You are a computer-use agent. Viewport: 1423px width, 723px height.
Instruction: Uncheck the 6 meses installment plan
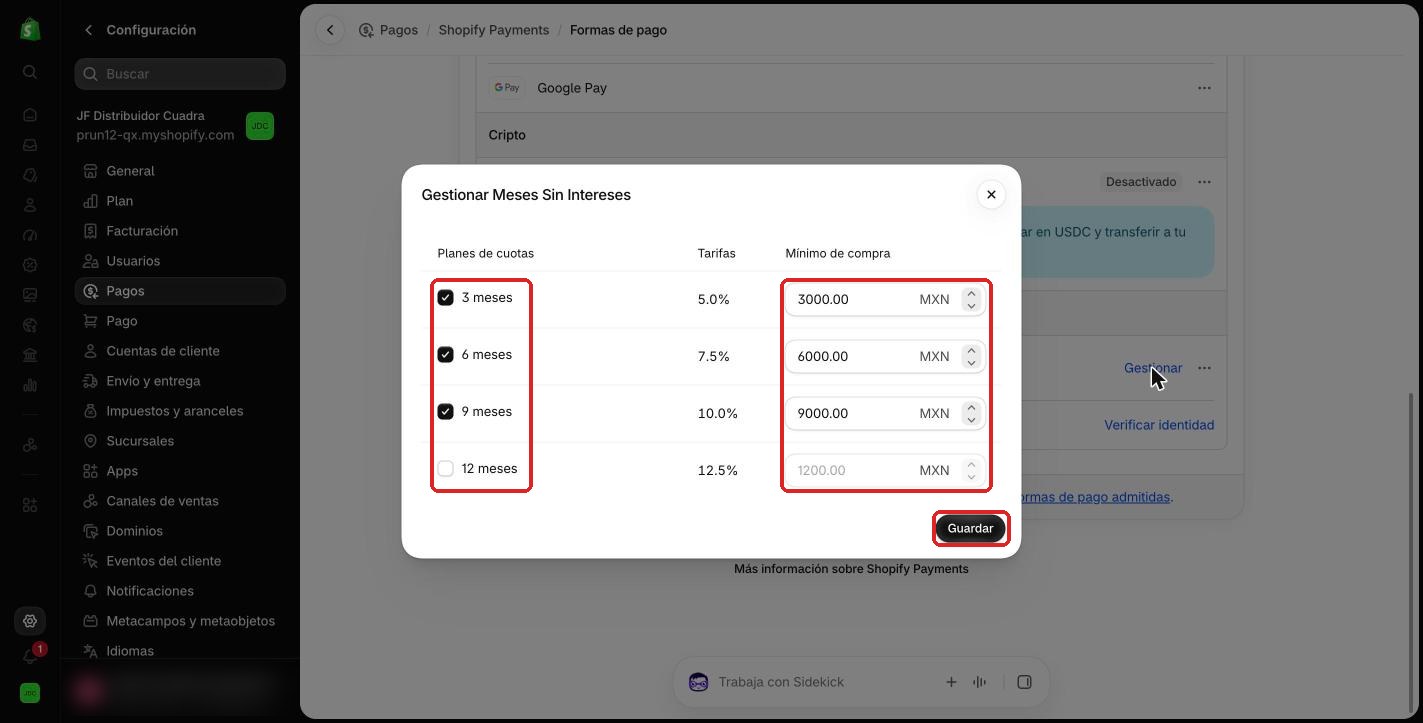[446, 355]
